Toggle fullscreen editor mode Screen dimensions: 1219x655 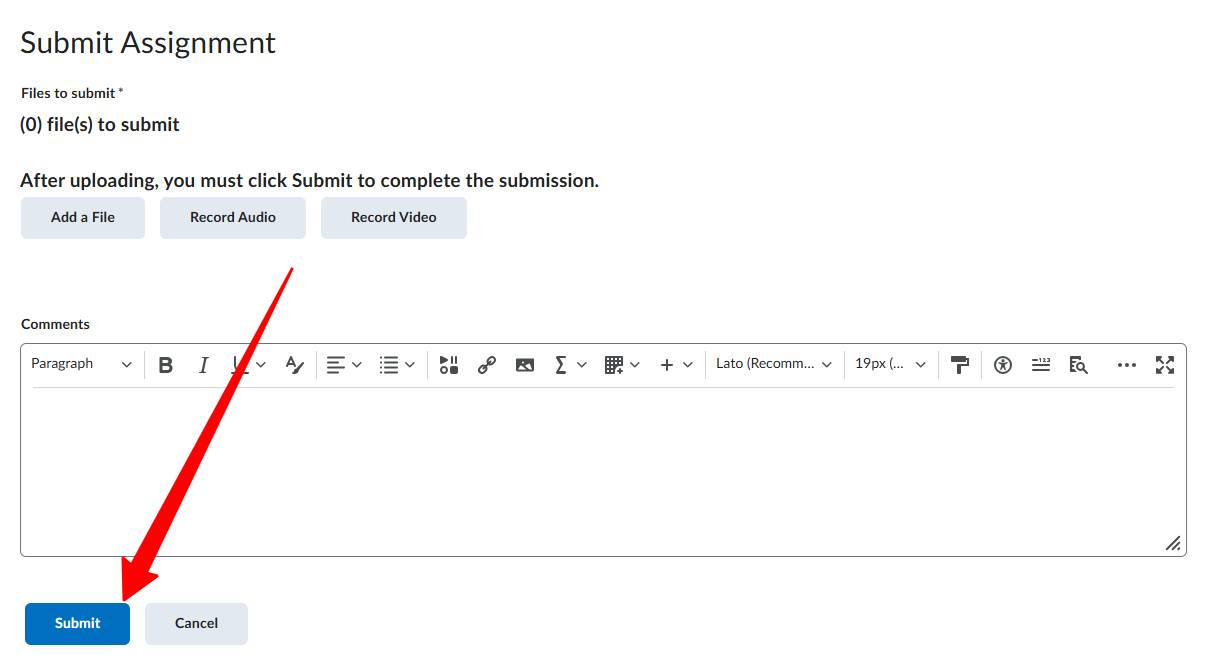1165,365
